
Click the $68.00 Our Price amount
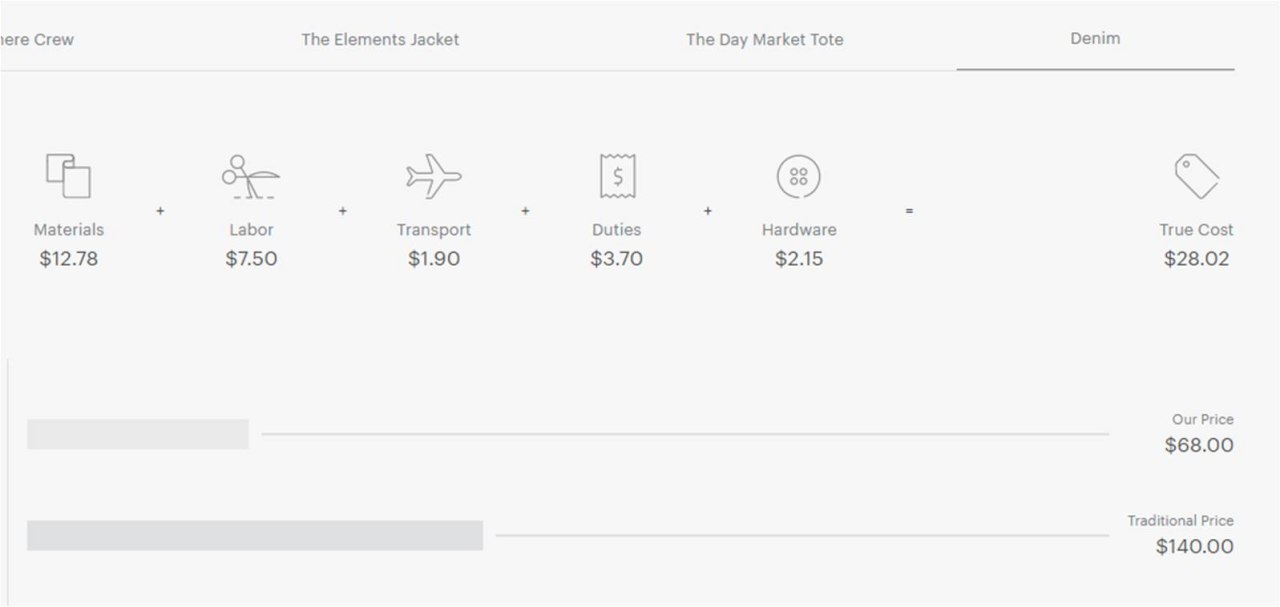(x=1199, y=445)
